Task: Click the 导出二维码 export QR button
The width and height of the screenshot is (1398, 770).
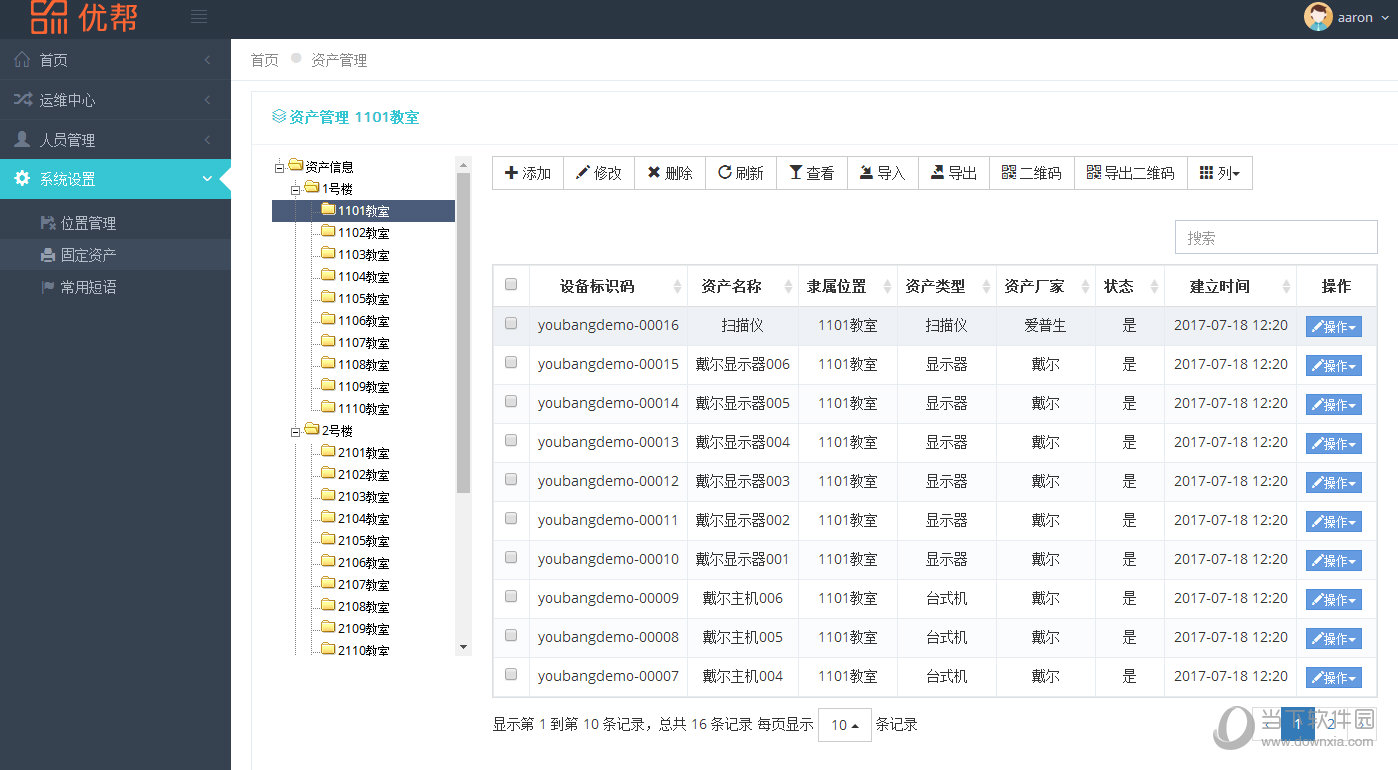Action: 1131,173
